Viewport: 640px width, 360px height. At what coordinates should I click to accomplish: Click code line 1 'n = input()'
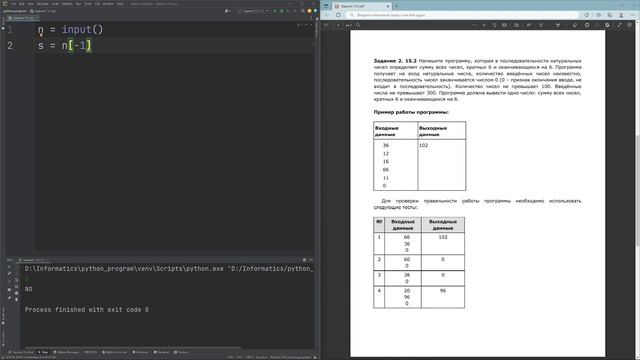[70, 30]
